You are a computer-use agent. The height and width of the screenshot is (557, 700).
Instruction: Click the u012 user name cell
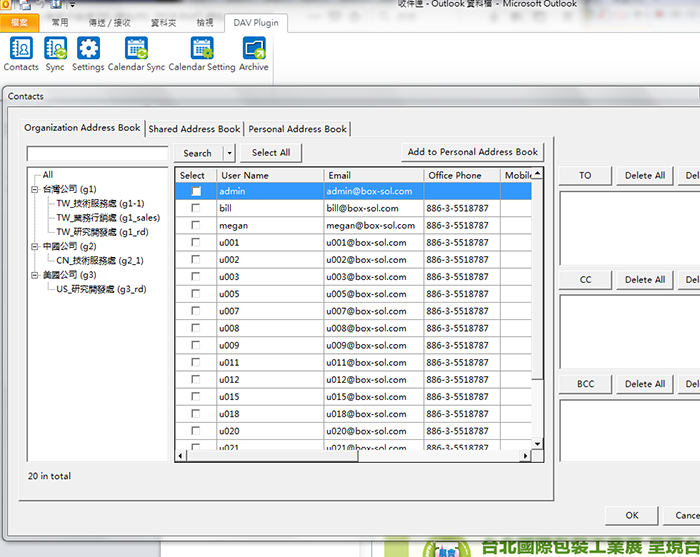(270, 380)
